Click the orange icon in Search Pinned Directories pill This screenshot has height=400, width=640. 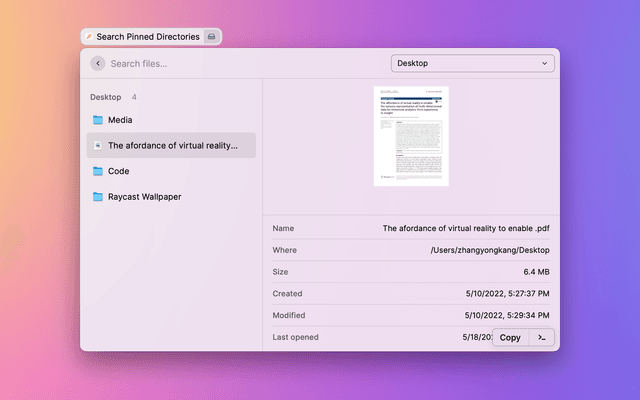89,37
